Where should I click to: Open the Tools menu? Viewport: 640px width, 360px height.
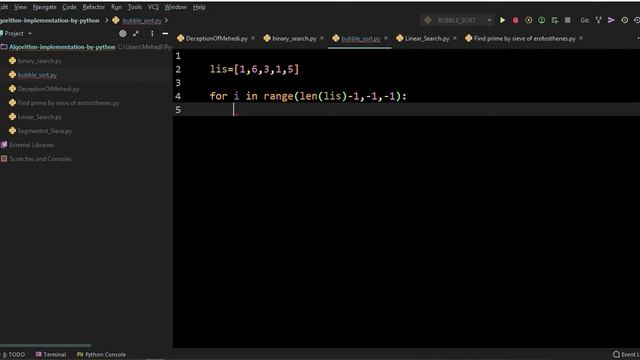(135, 7)
